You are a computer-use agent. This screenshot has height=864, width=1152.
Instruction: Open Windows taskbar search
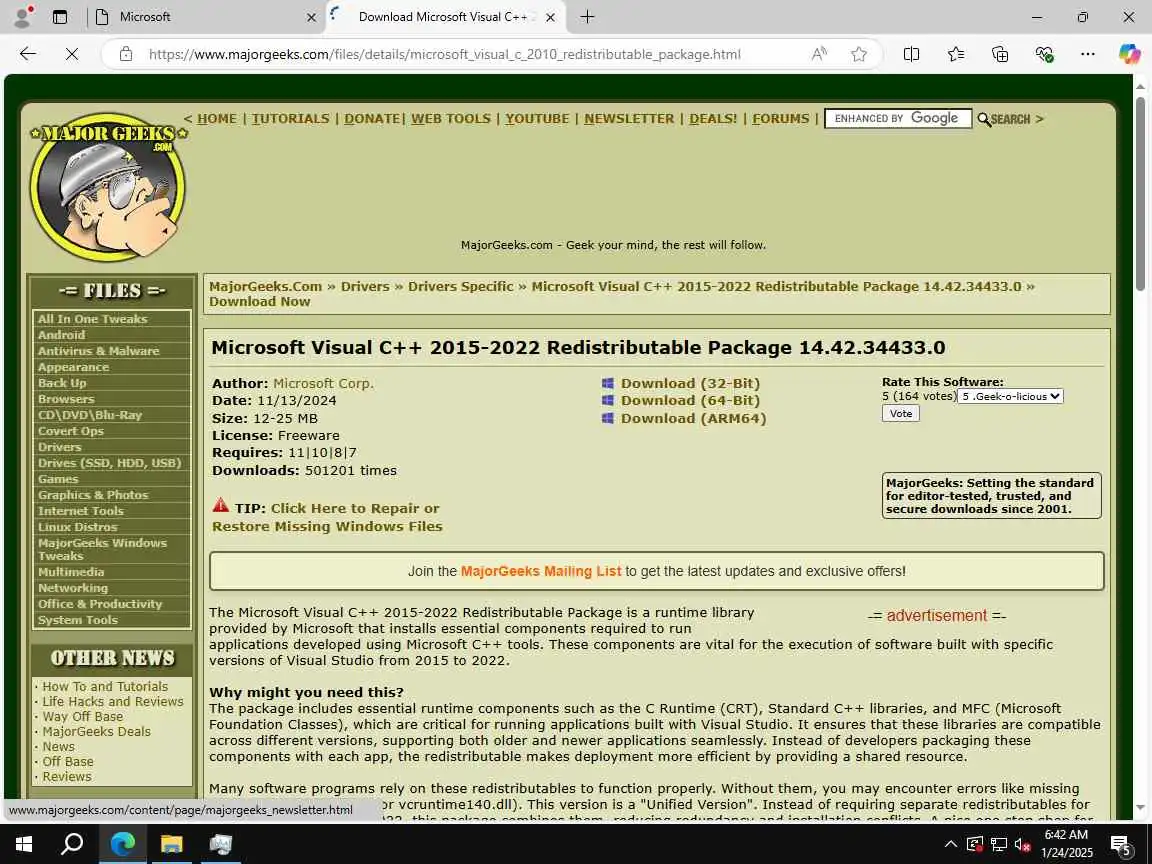71,843
